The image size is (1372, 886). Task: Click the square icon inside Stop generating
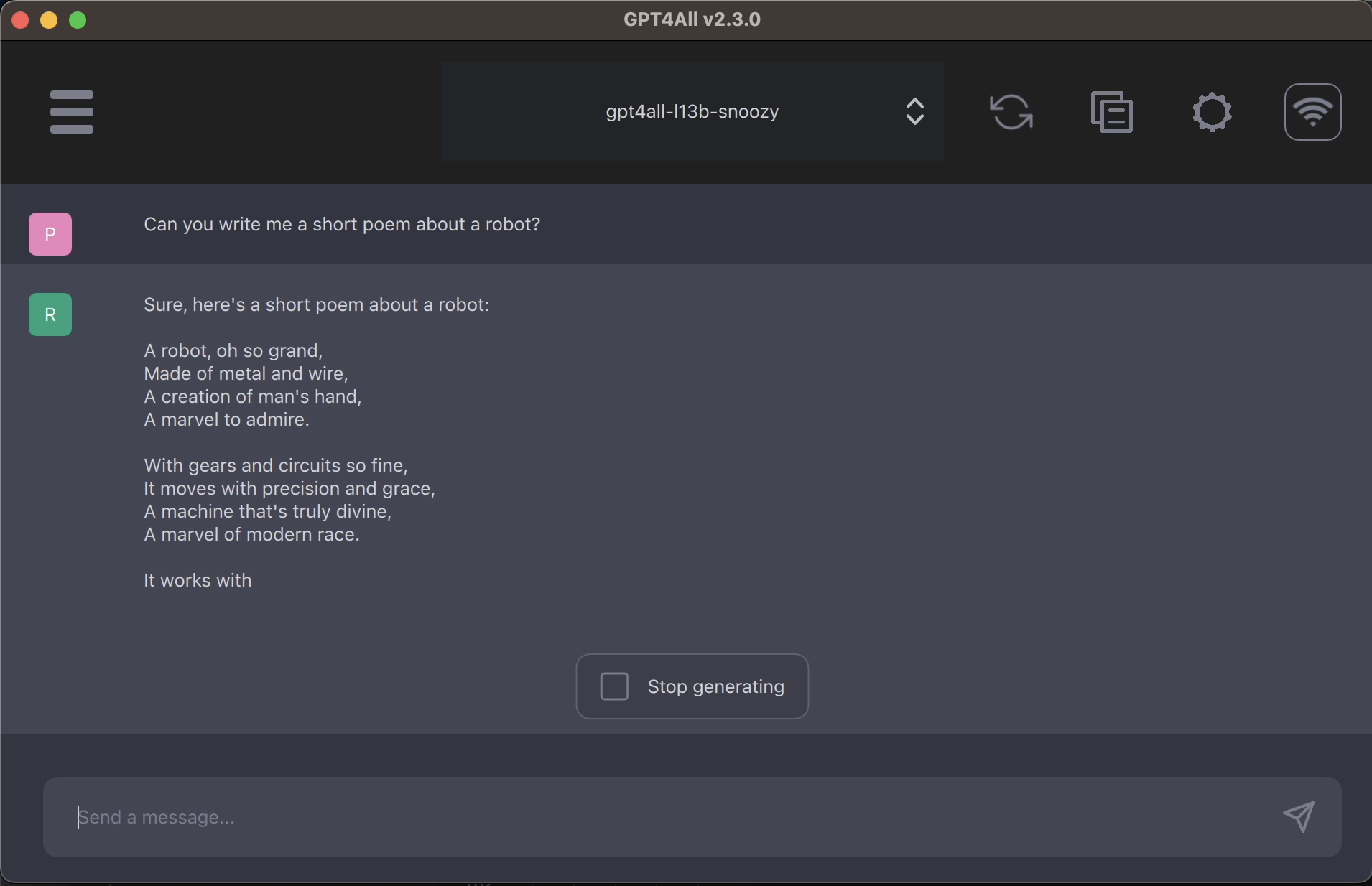point(615,686)
